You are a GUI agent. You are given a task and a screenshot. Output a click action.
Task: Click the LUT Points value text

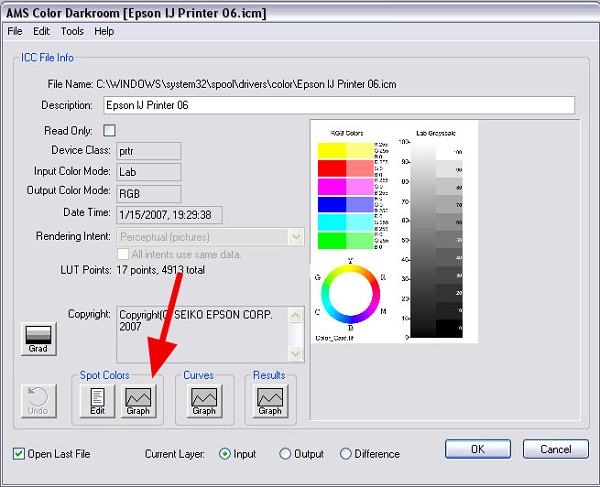(161, 270)
